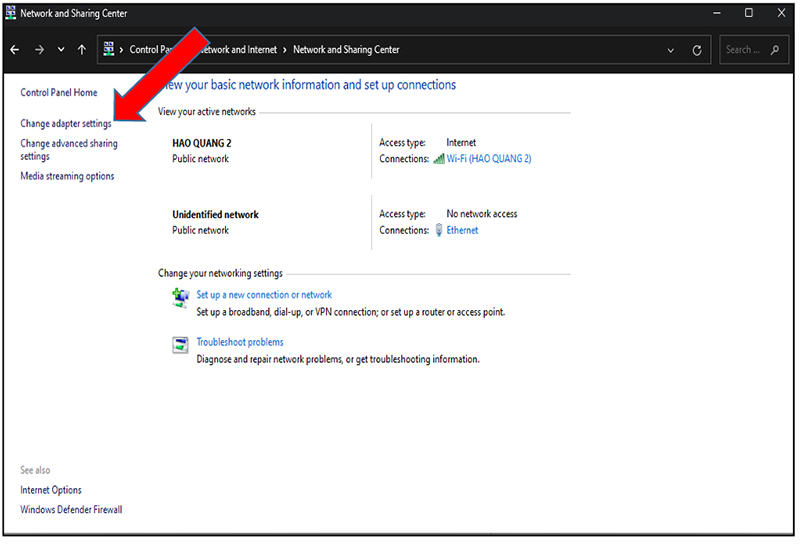Click the search magnifier icon

[775, 49]
